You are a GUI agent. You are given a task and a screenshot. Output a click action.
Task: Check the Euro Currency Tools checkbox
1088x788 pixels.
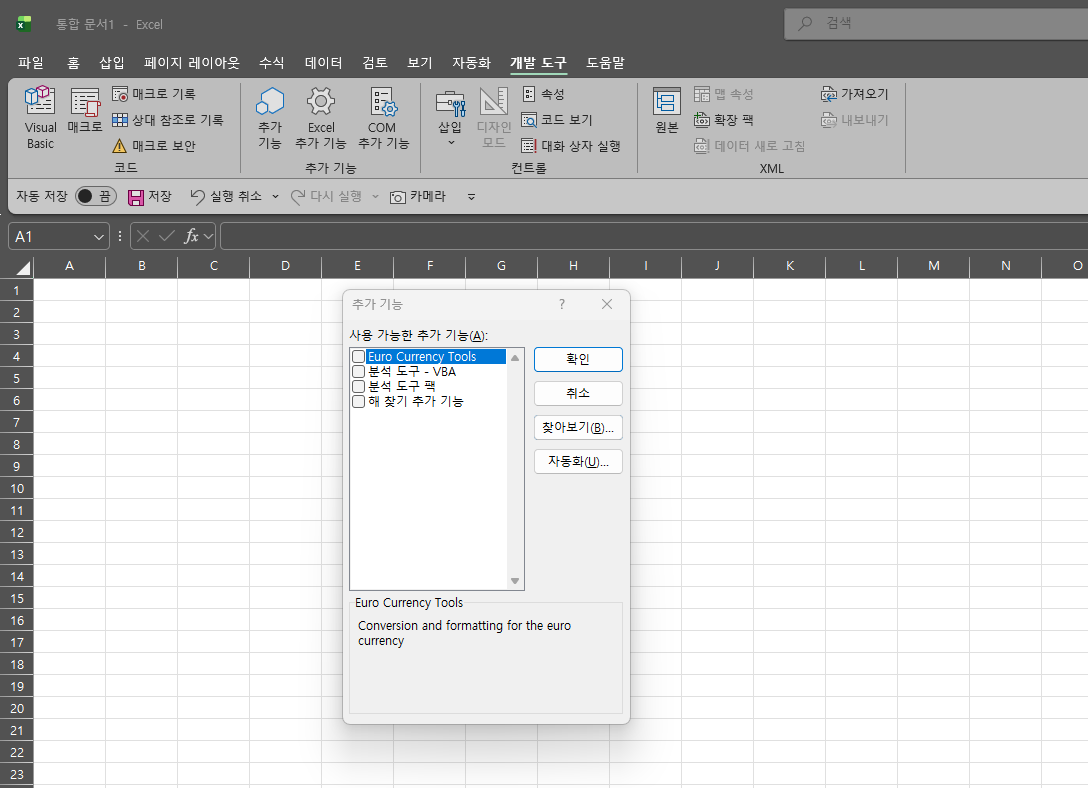coord(359,357)
